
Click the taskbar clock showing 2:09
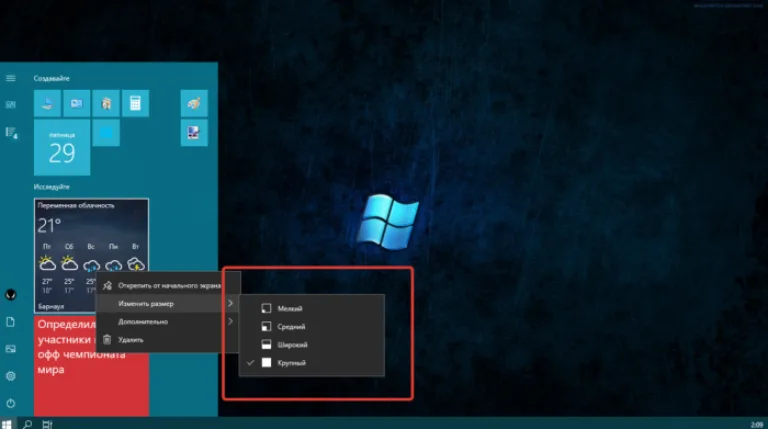(757, 425)
